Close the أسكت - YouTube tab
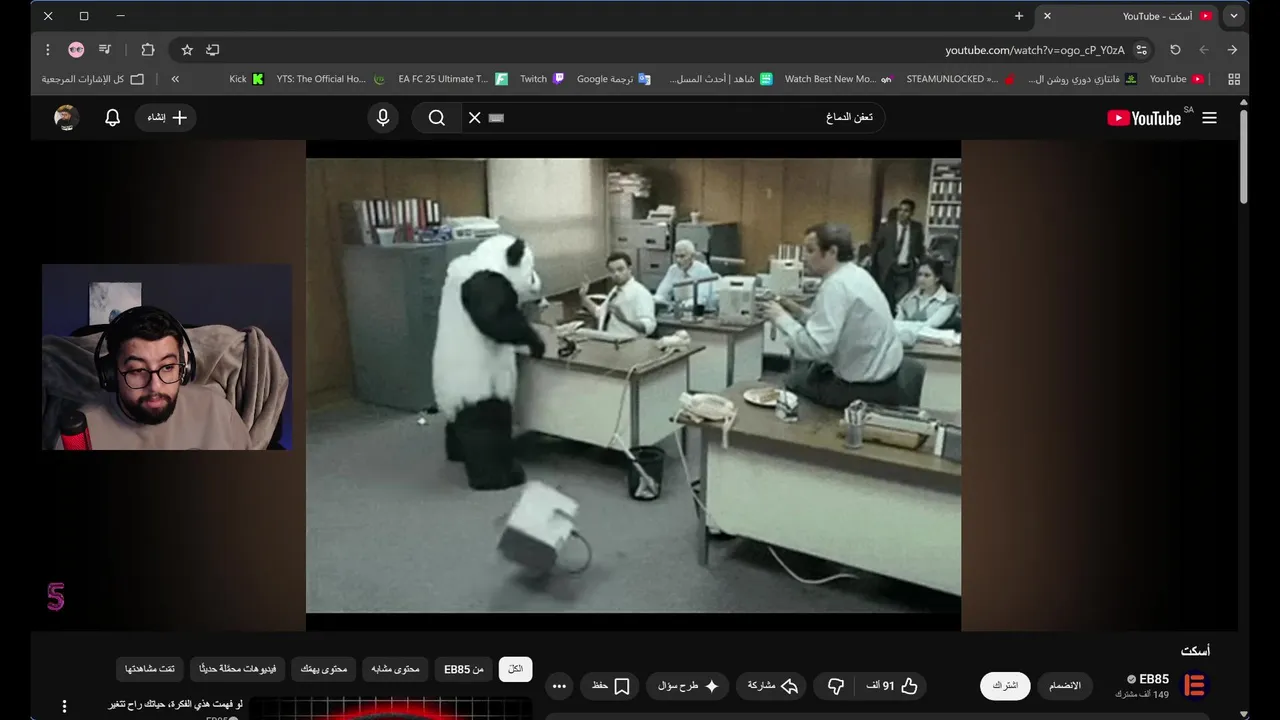 click(1047, 16)
